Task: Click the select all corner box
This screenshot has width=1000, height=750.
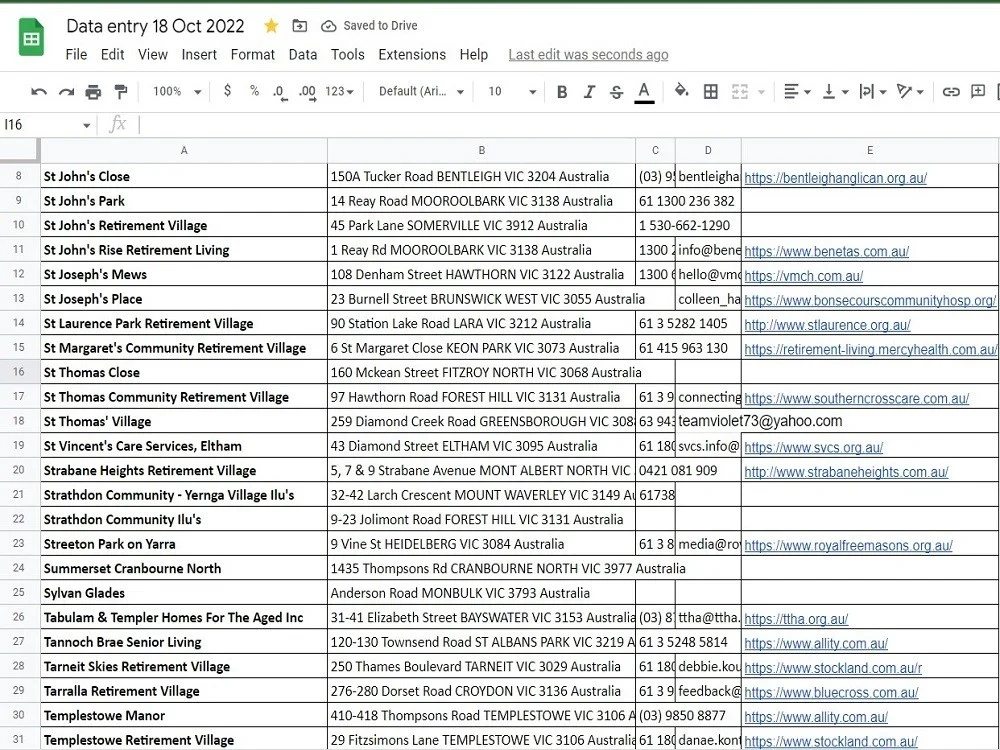Action: pos(19,151)
